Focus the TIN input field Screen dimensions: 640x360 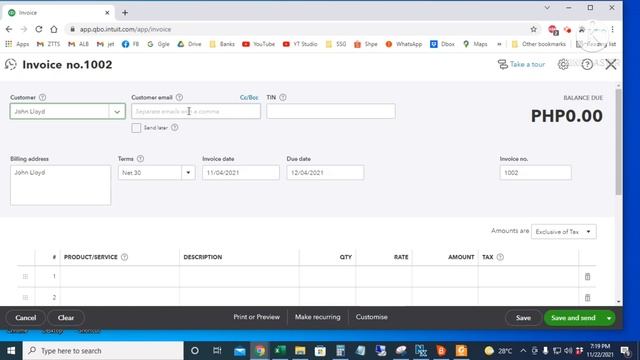[331, 111]
